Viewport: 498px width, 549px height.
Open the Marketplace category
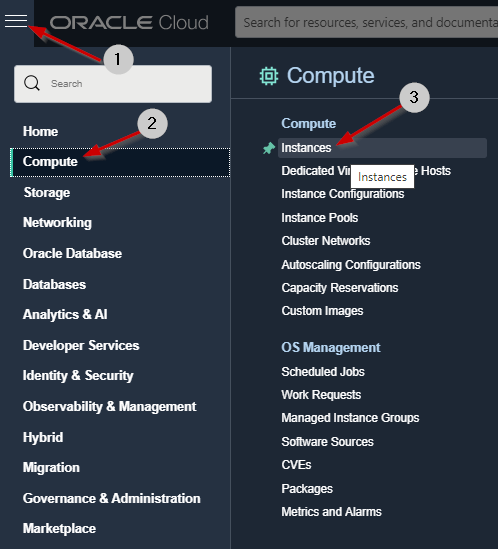59,528
